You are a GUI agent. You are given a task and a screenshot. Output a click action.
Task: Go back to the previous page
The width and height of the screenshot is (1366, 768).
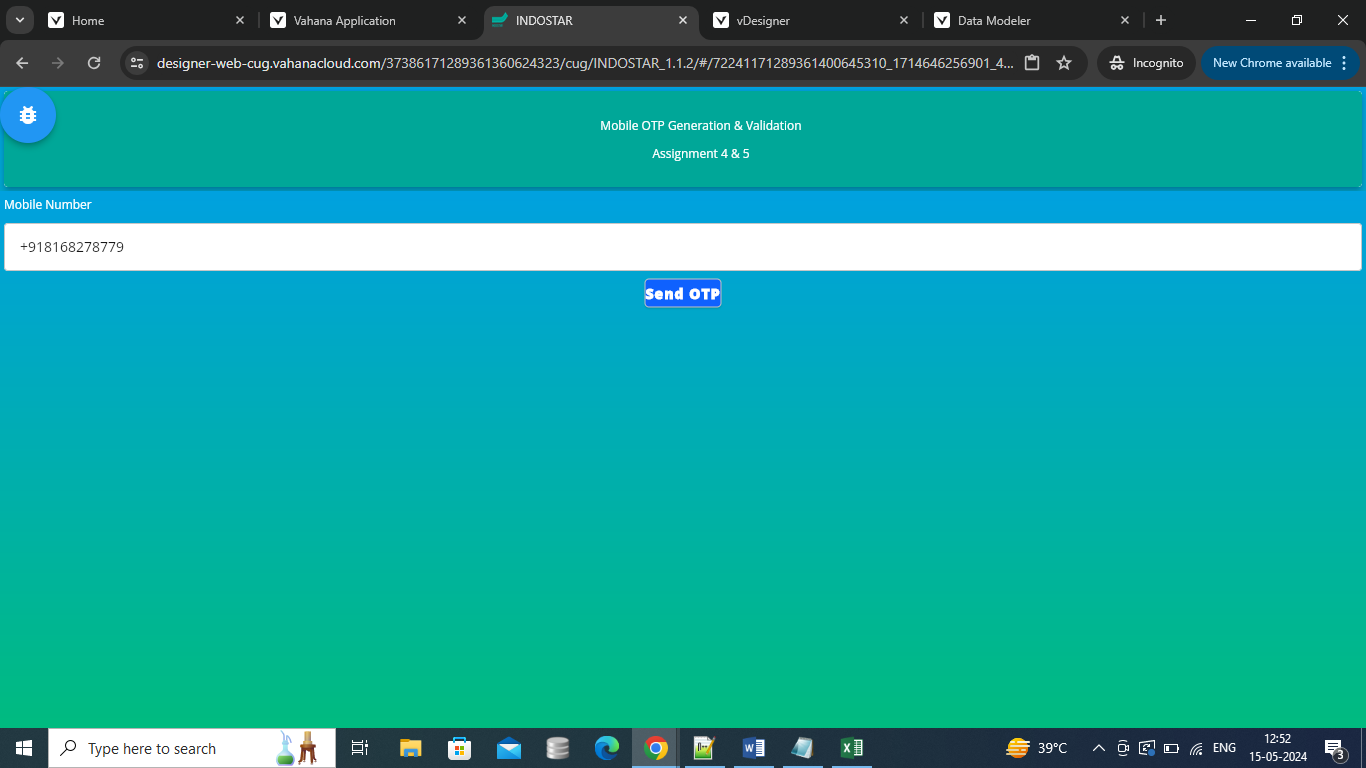[x=22, y=63]
